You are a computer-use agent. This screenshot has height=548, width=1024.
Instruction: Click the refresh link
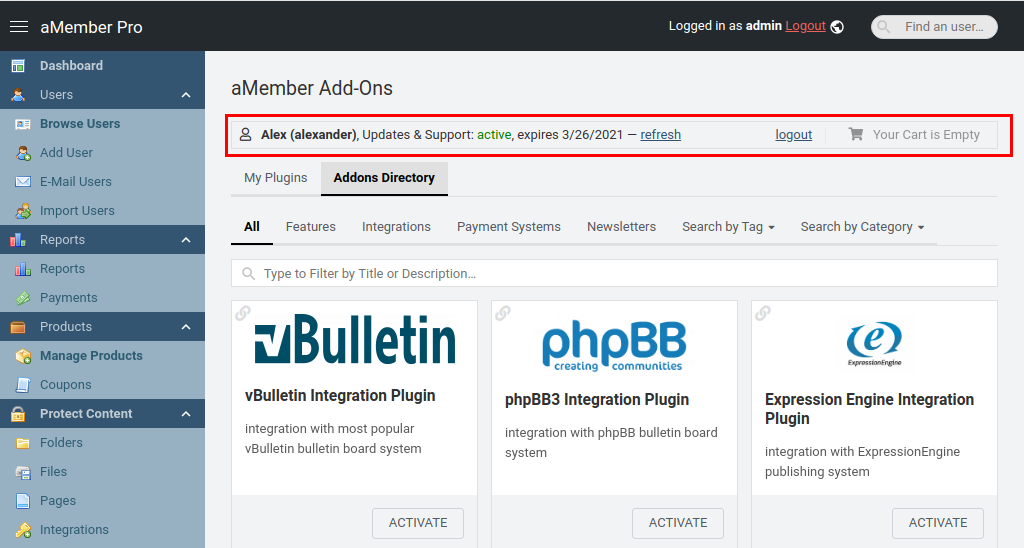click(x=660, y=134)
